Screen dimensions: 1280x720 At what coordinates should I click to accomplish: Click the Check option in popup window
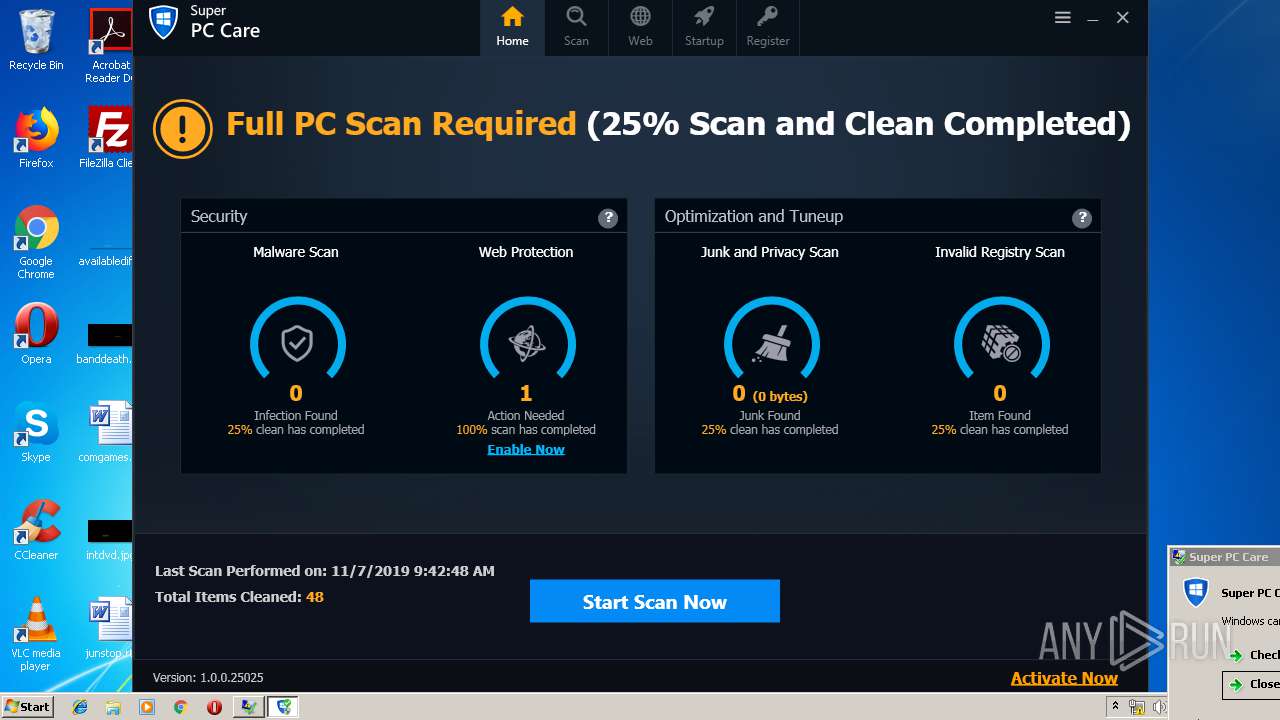tap(1254, 655)
